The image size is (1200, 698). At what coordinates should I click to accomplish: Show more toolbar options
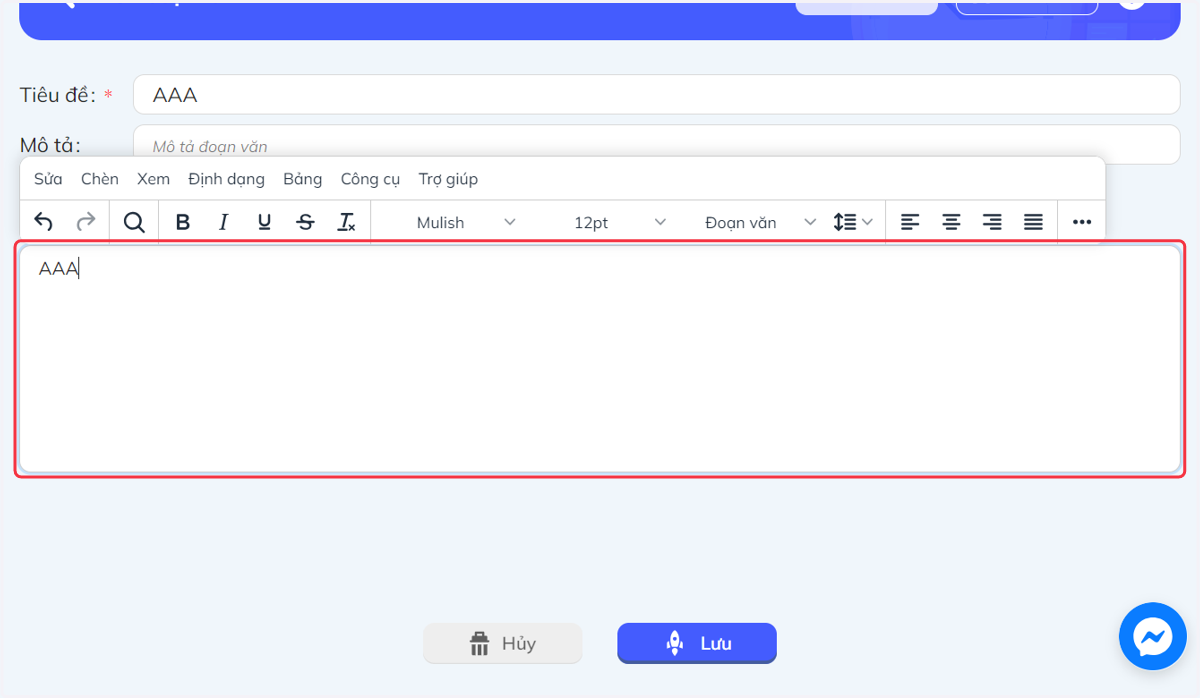pyautogui.click(x=1082, y=222)
